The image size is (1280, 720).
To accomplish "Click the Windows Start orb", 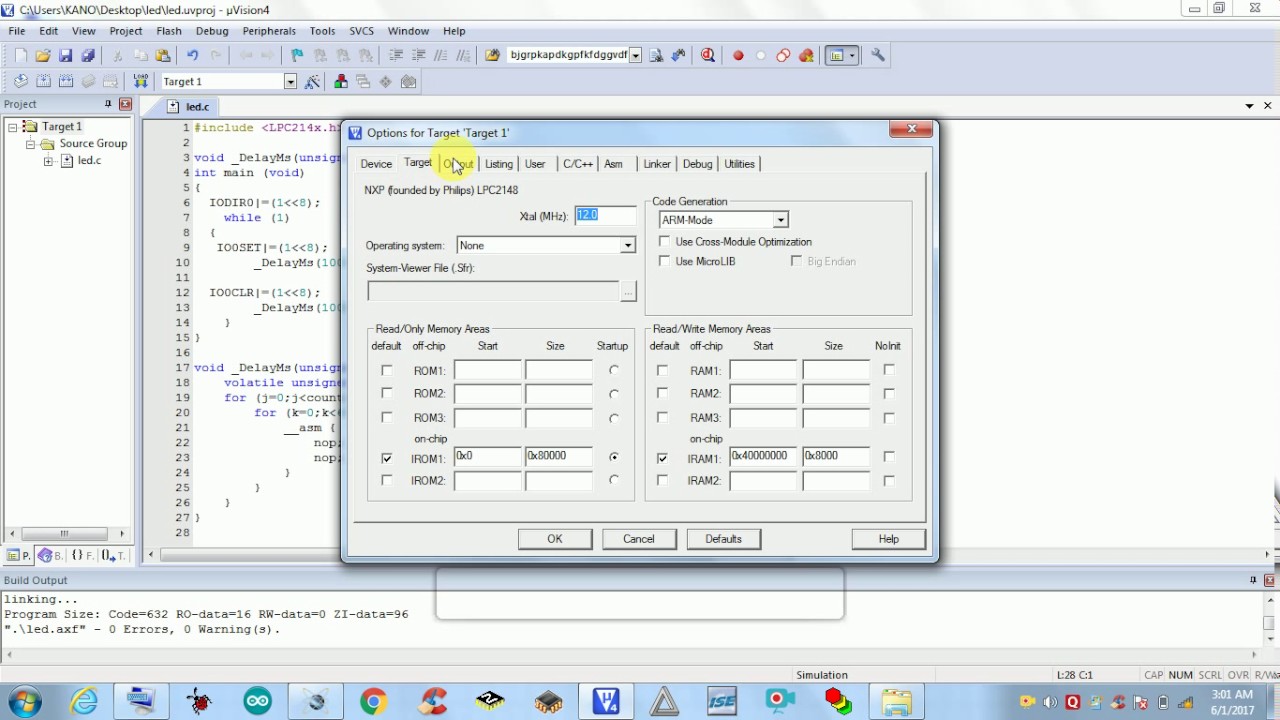I will pyautogui.click(x=24, y=702).
